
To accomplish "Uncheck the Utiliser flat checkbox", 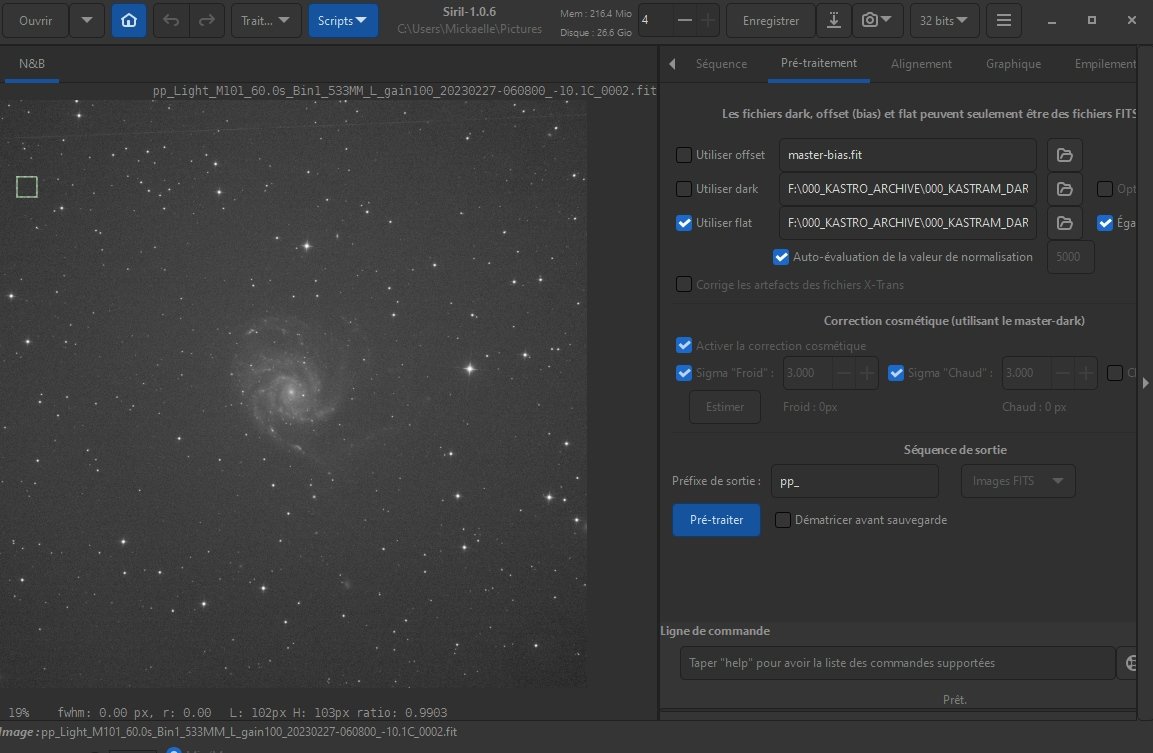I will [x=684, y=223].
